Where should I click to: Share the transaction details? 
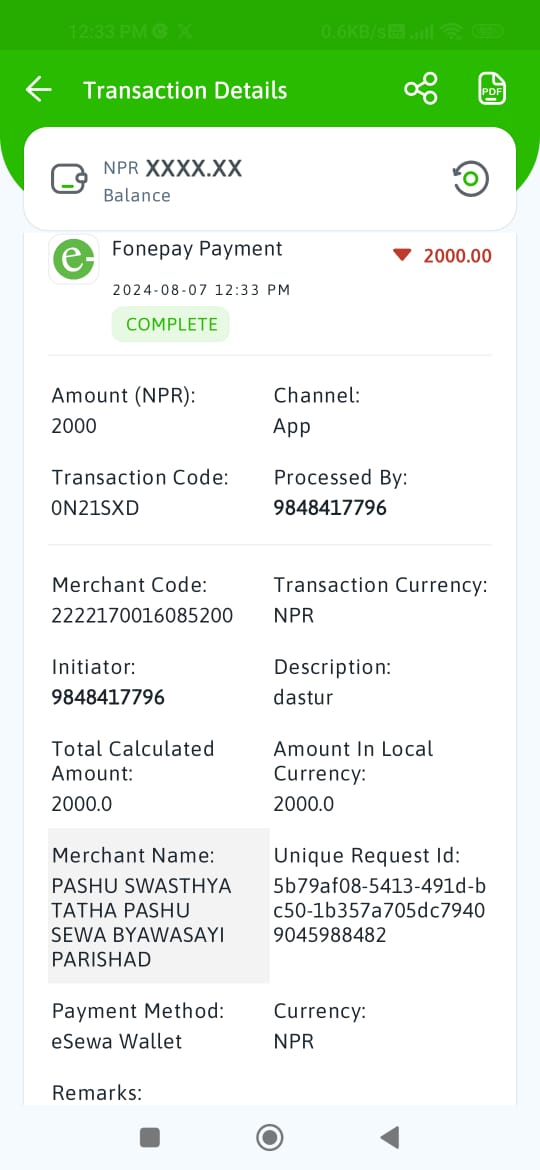click(421, 89)
